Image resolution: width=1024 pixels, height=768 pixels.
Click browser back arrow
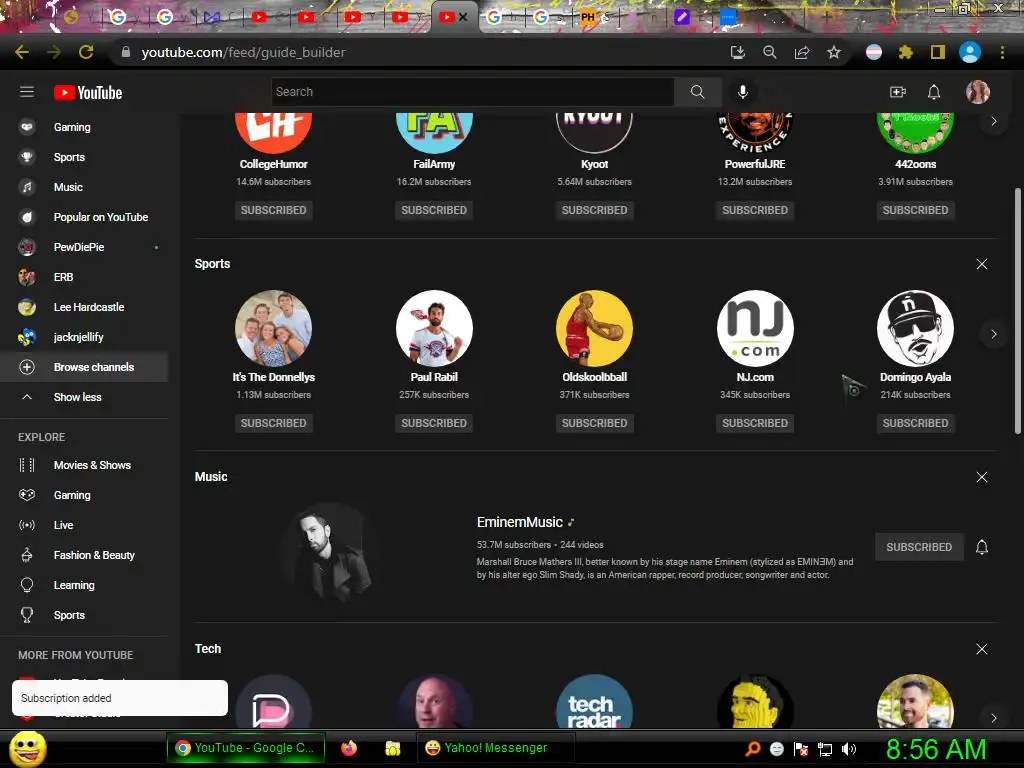click(x=22, y=52)
